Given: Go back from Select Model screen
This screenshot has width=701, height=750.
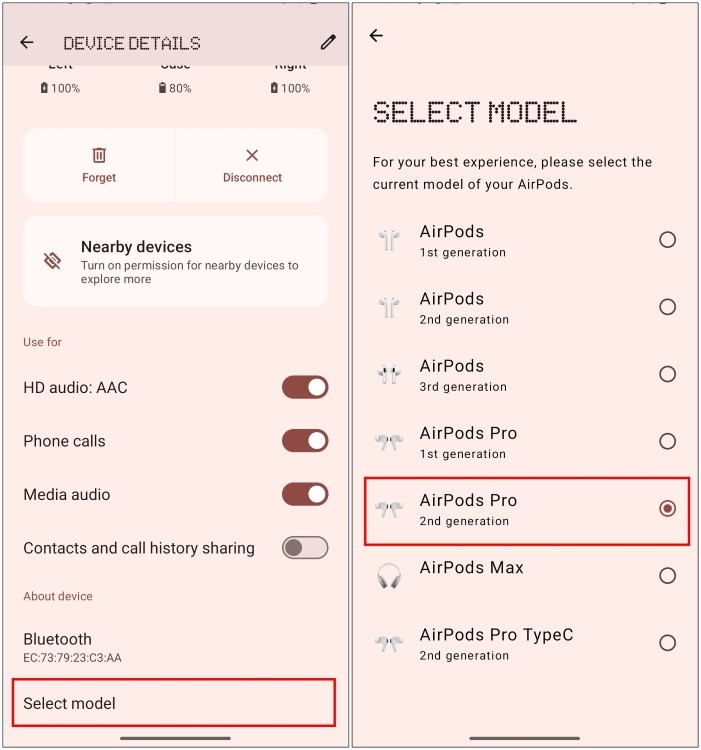Looking at the screenshot, I should (376, 35).
